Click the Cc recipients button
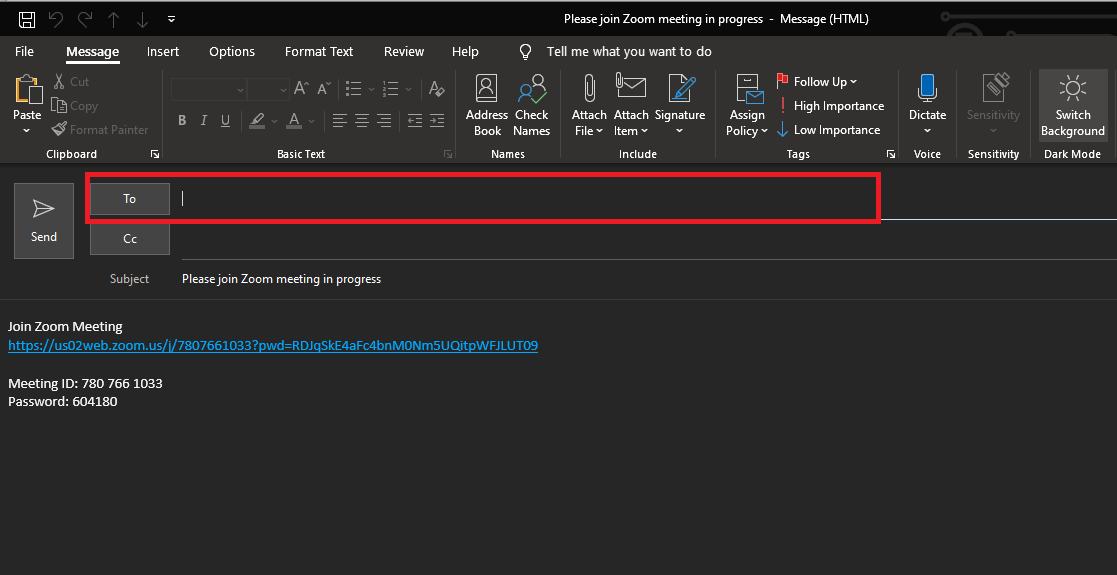The height and width of the screenshot is (575, 1117). click(130, 239)
